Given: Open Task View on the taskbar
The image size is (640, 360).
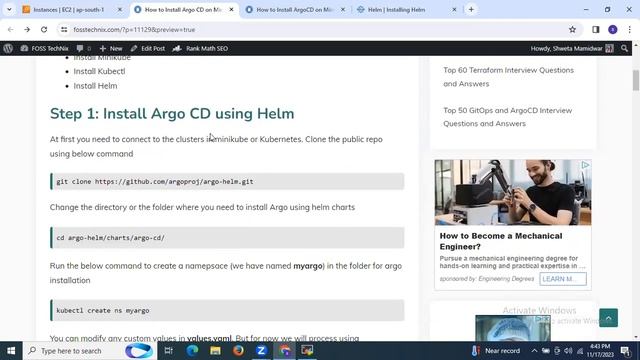Looking at the screenshot, I should pyautogui.click(x=168, y=351).
